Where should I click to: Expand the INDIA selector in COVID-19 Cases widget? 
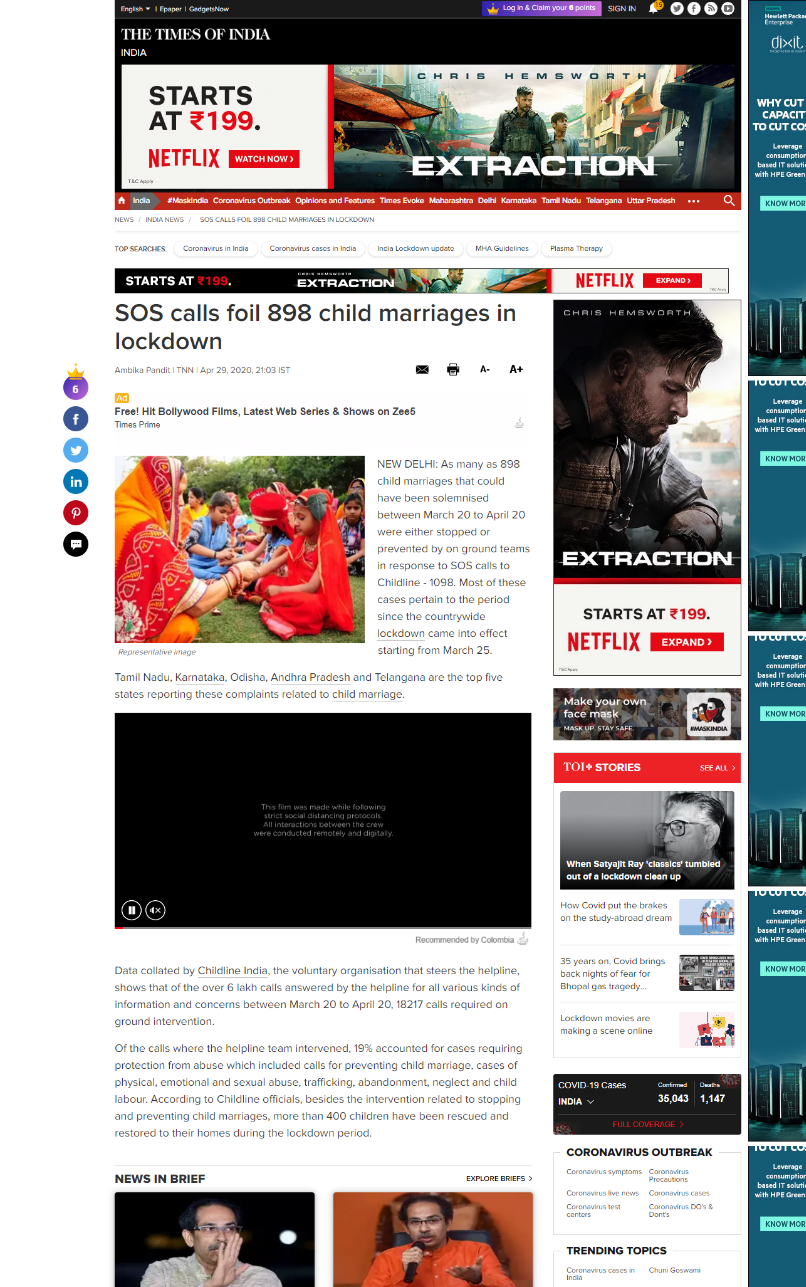coord(576,1101)
